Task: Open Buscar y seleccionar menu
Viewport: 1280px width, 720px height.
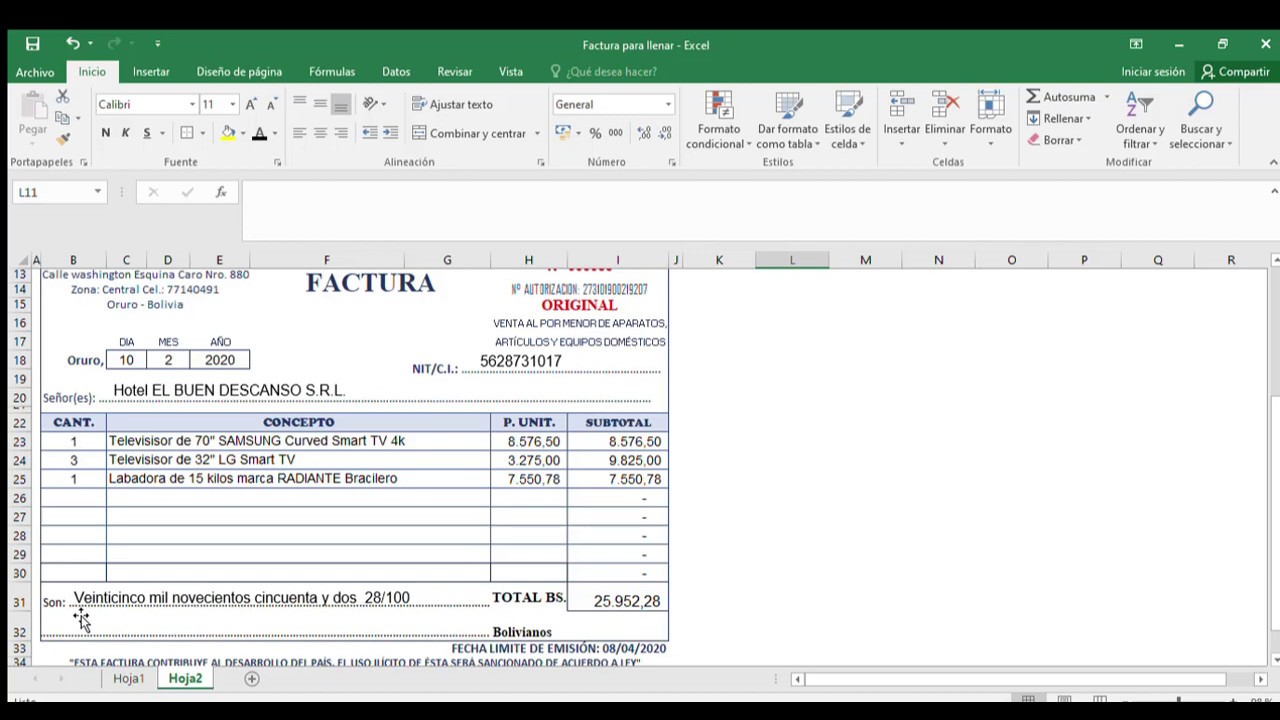Action: point(1201,120)
